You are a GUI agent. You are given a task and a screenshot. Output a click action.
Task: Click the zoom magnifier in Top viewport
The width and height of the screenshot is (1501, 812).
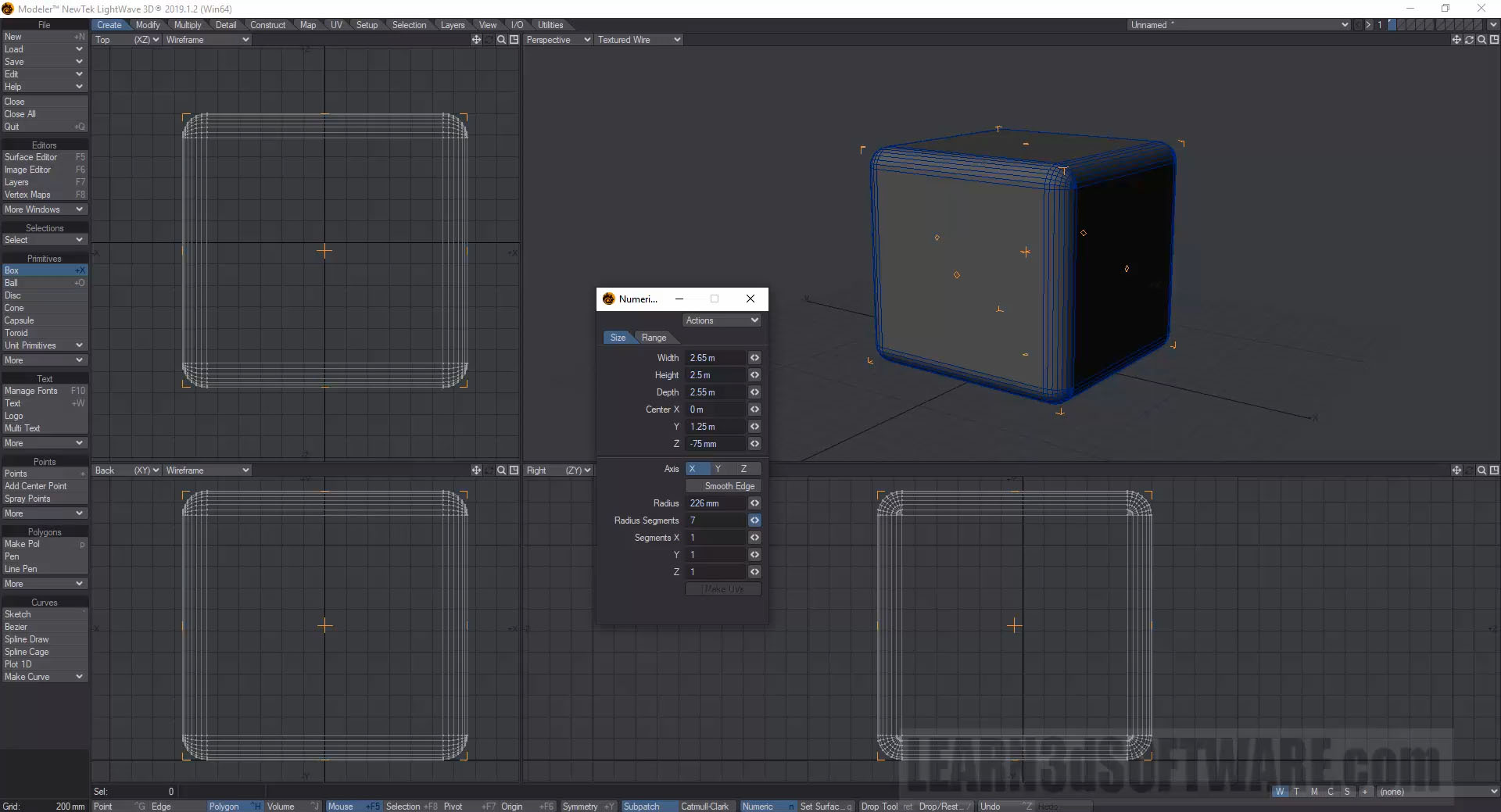pyautogui.click(x=501, y=40)
